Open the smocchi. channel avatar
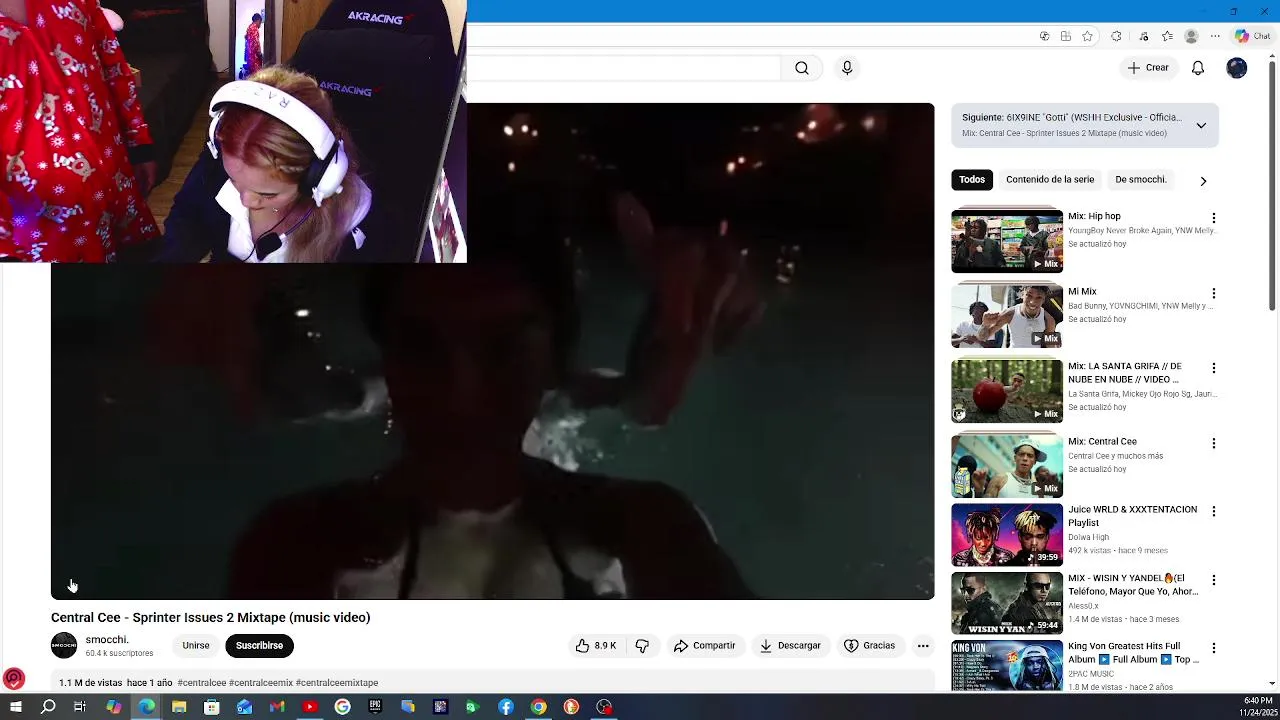The image size is (1280, 720). tap(64, 646)
